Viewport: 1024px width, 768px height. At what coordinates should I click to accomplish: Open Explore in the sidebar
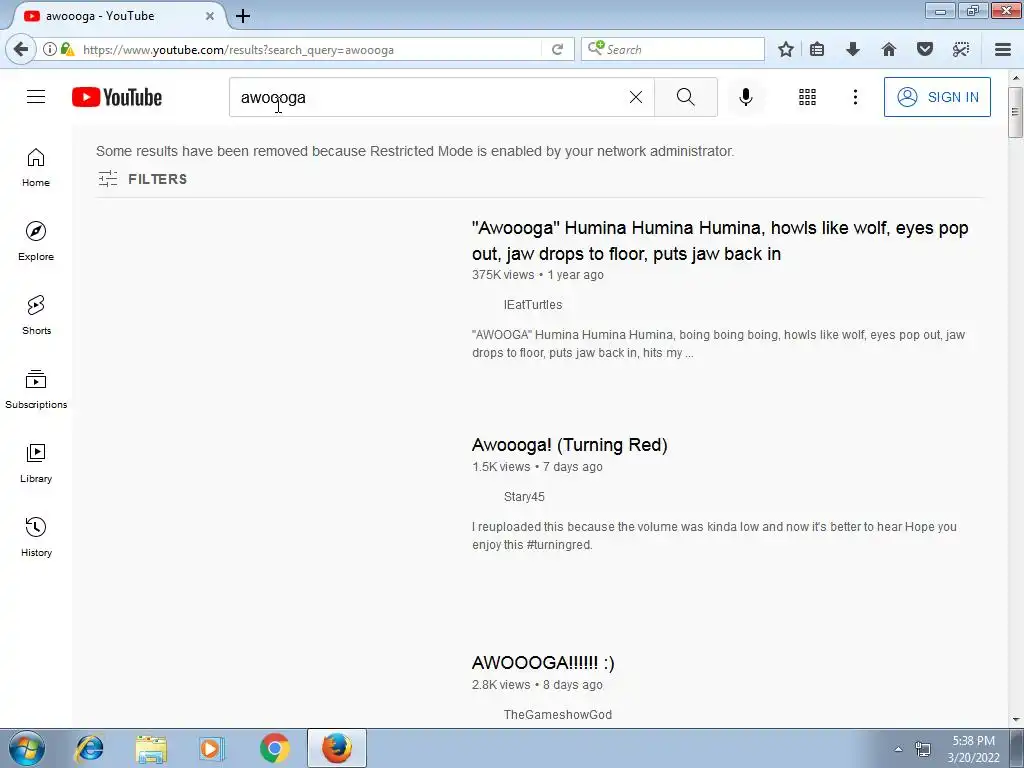point(36,241)
